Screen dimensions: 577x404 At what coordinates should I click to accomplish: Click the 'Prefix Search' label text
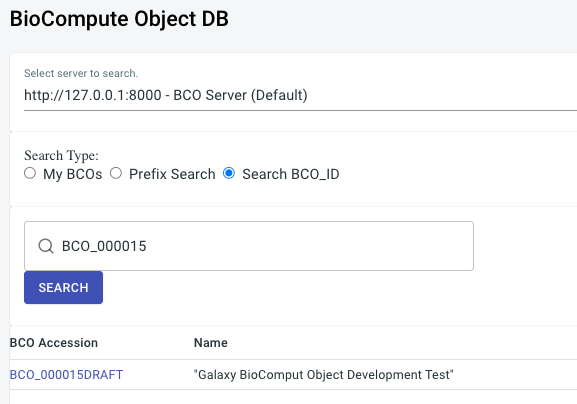tap(172, 174)
